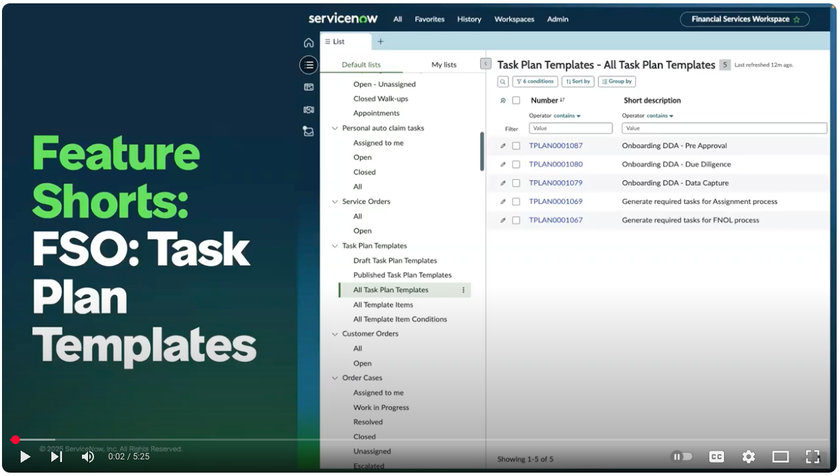This screenshot has height=476, width=840.
Task: Open the All menu
Action: (x=398, y=19)
